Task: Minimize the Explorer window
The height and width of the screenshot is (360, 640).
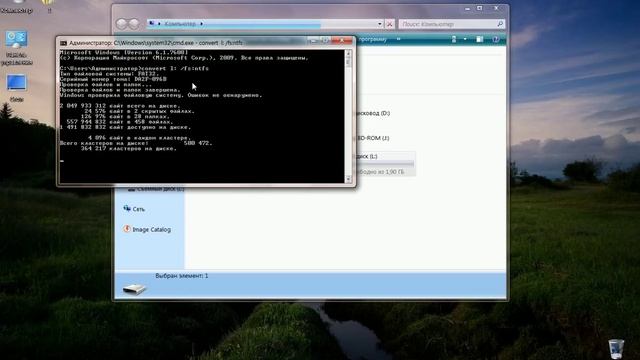Action: [467, 8]
